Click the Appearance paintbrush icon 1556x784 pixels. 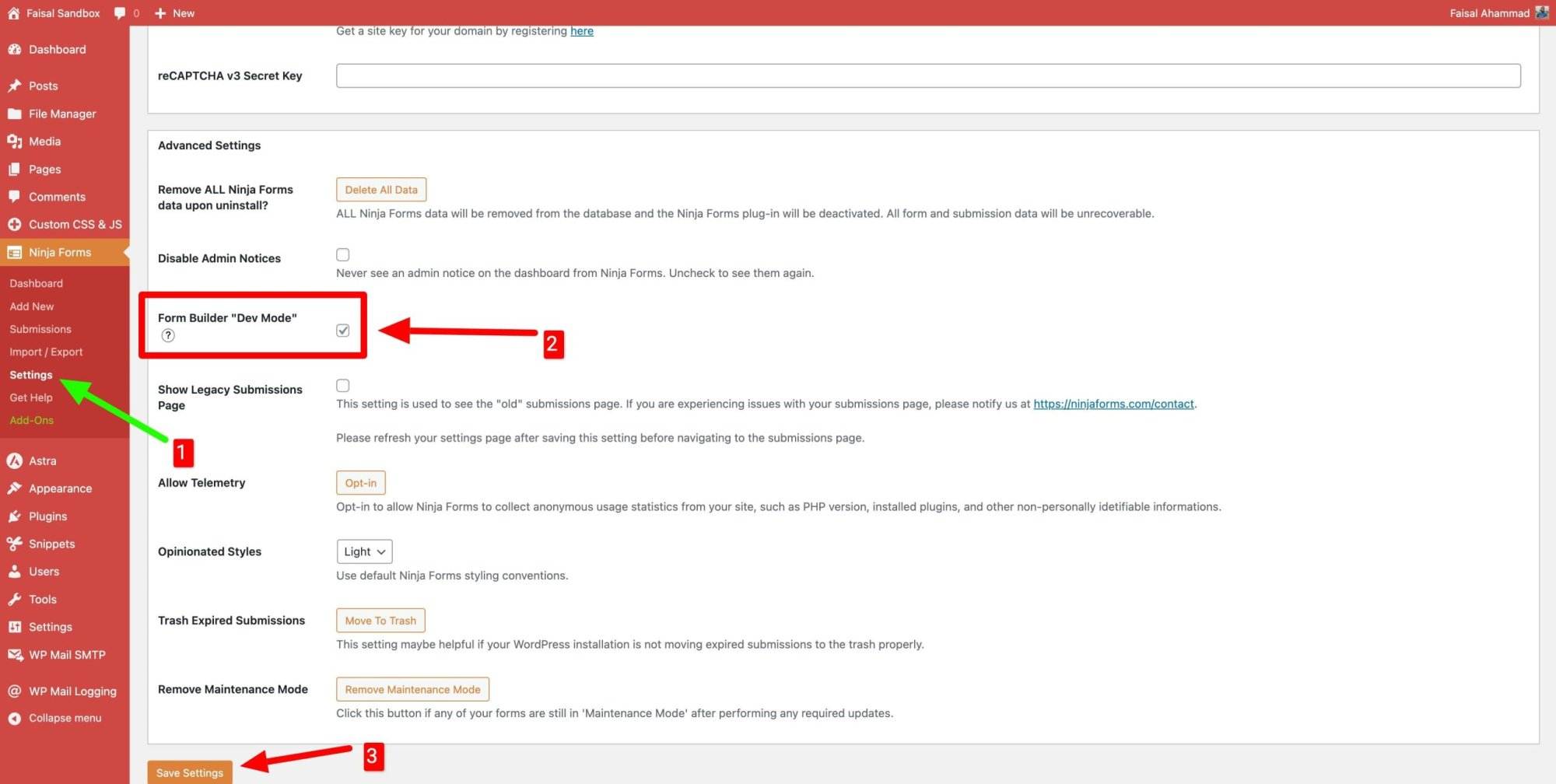click(14, 488)
